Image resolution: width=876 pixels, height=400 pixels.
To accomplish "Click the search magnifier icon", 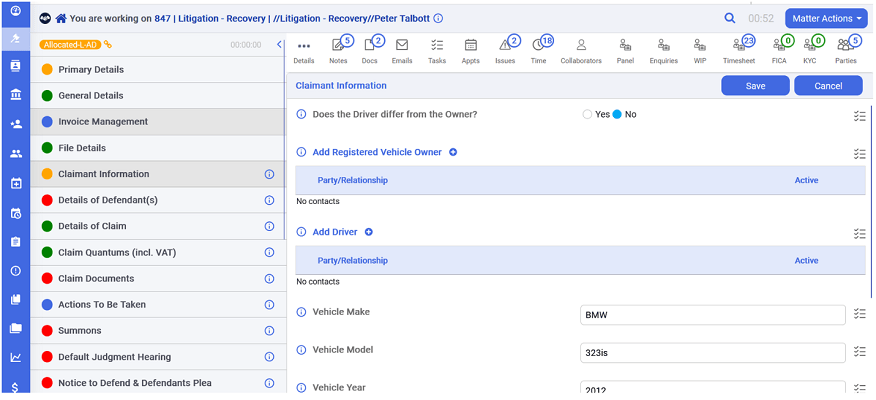I will [x=729, y=18].
